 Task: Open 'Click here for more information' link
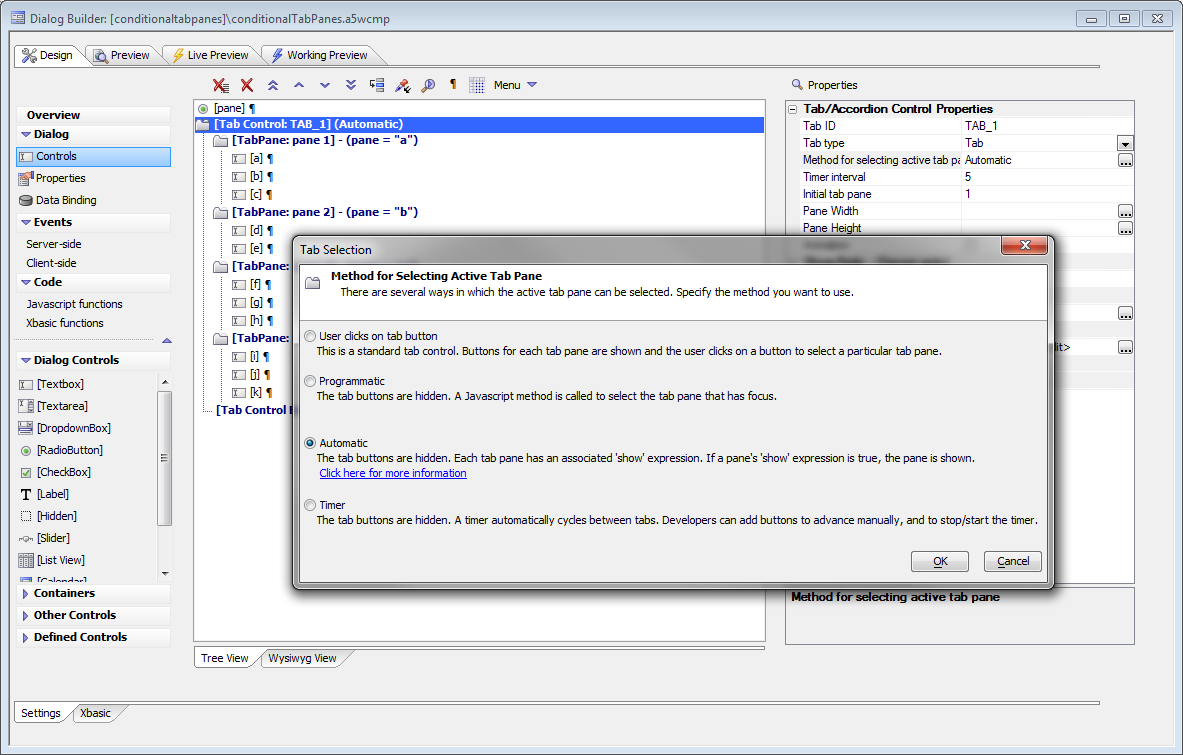(x=393, y=473)
